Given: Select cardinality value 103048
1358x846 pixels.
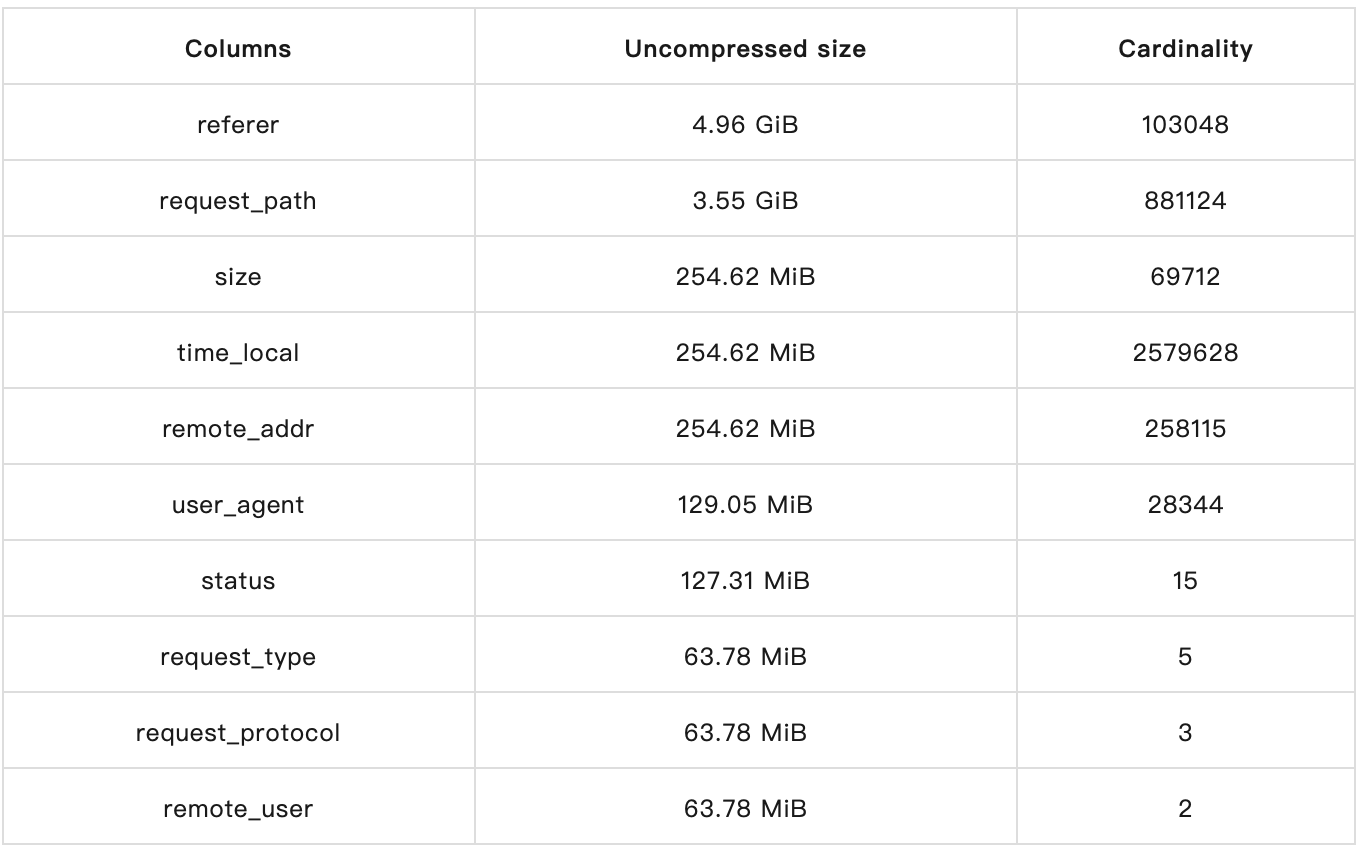Looking at the screenshot, I should [1185, 125].
